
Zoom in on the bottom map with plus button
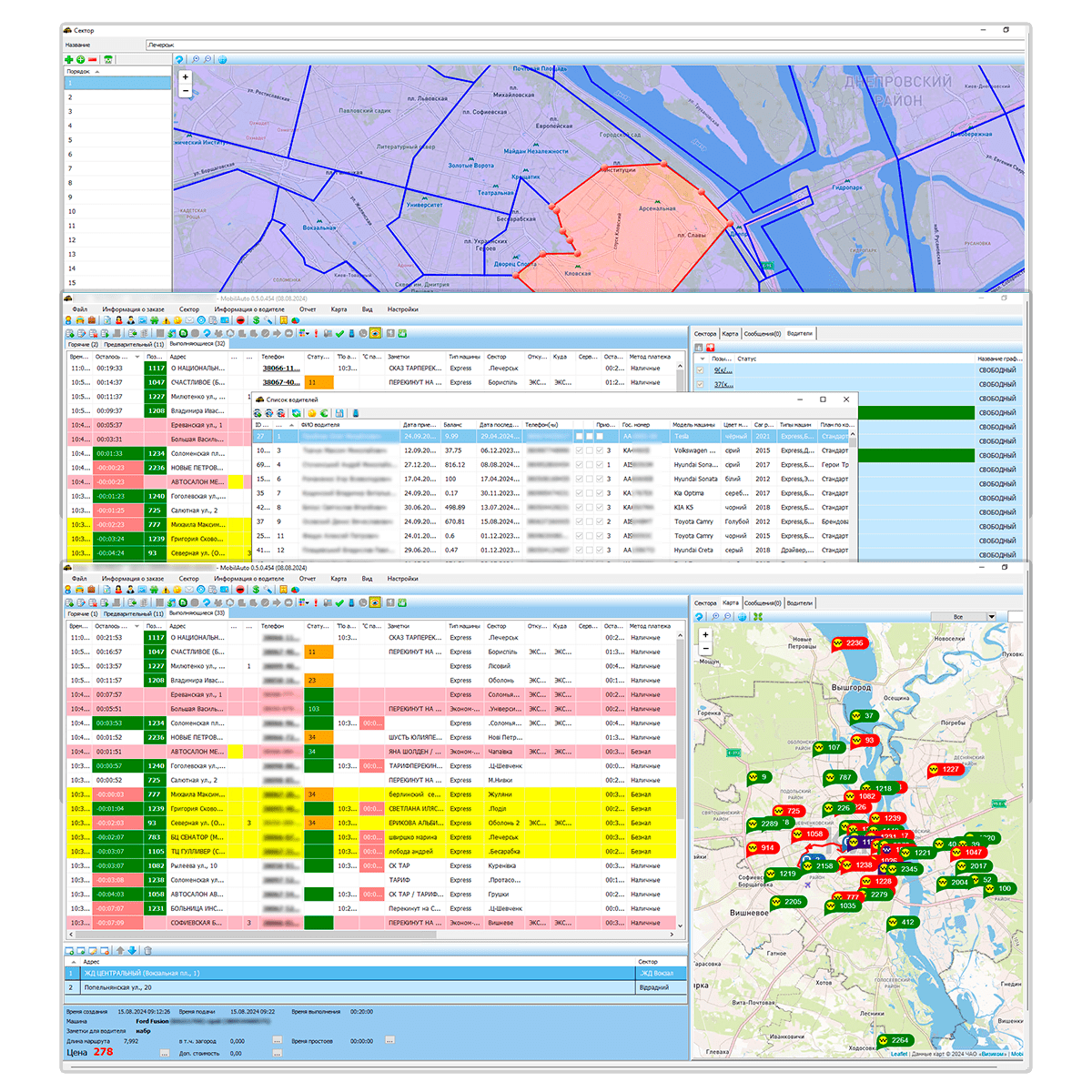pyautogui.click(x=705, y=635)
